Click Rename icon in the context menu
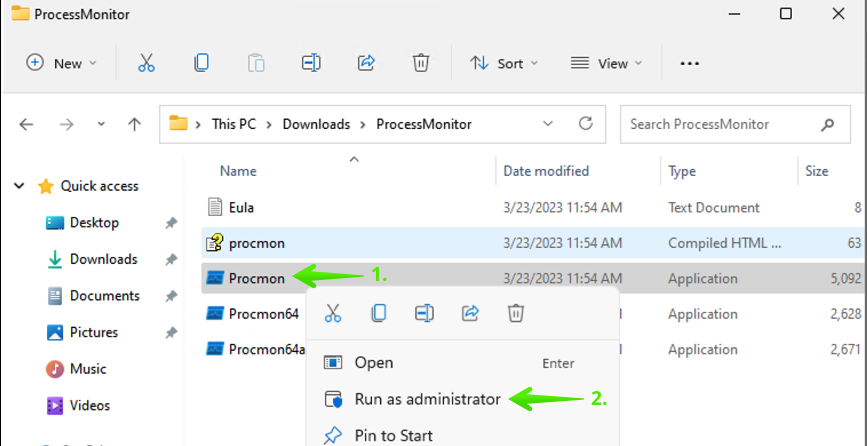The image size is (867, 446). [424, 313]
